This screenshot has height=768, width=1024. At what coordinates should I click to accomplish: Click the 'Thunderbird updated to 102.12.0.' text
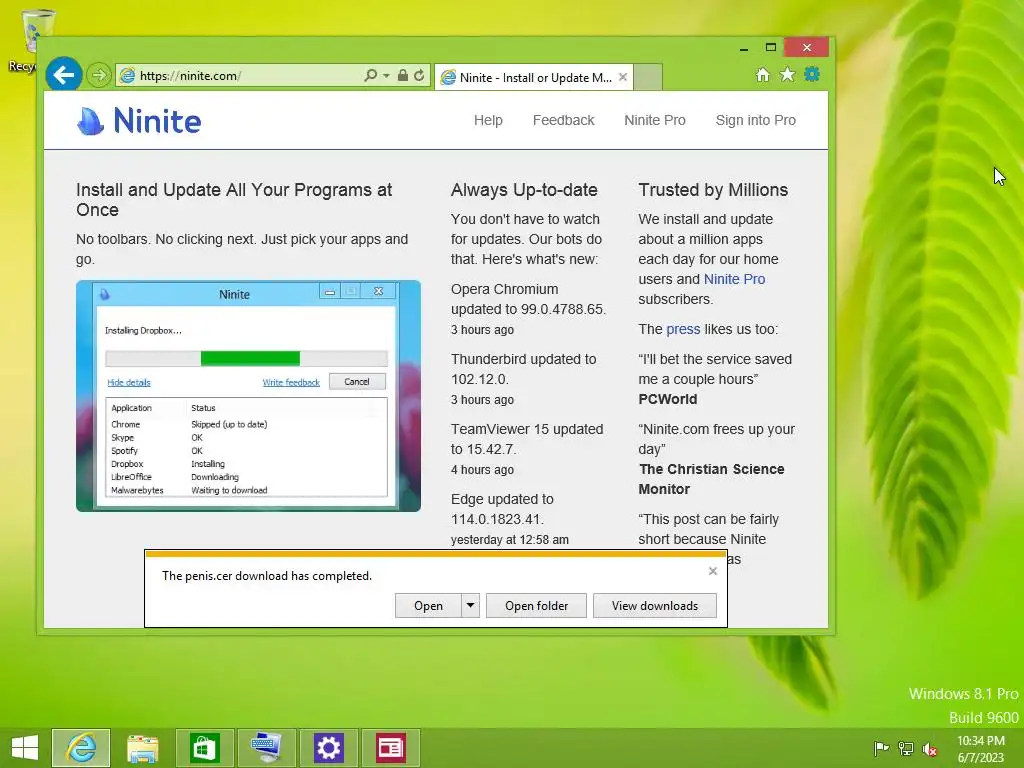click(x=523, y=369)
